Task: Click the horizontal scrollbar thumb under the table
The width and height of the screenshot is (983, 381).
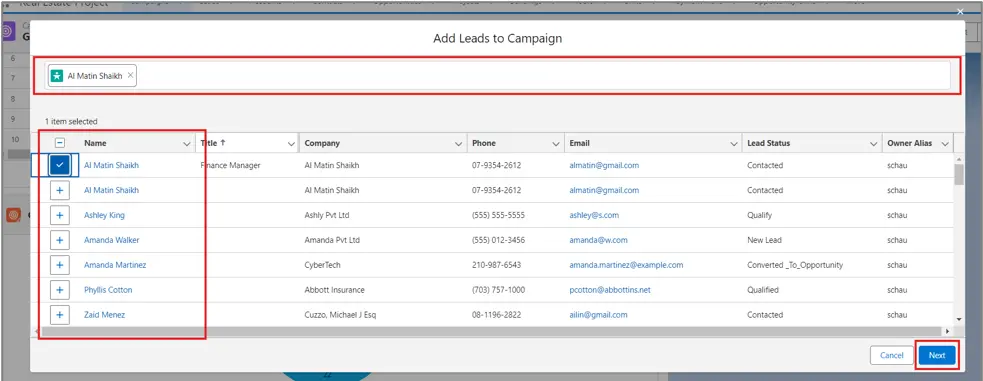Action: [x=492, y=331]
